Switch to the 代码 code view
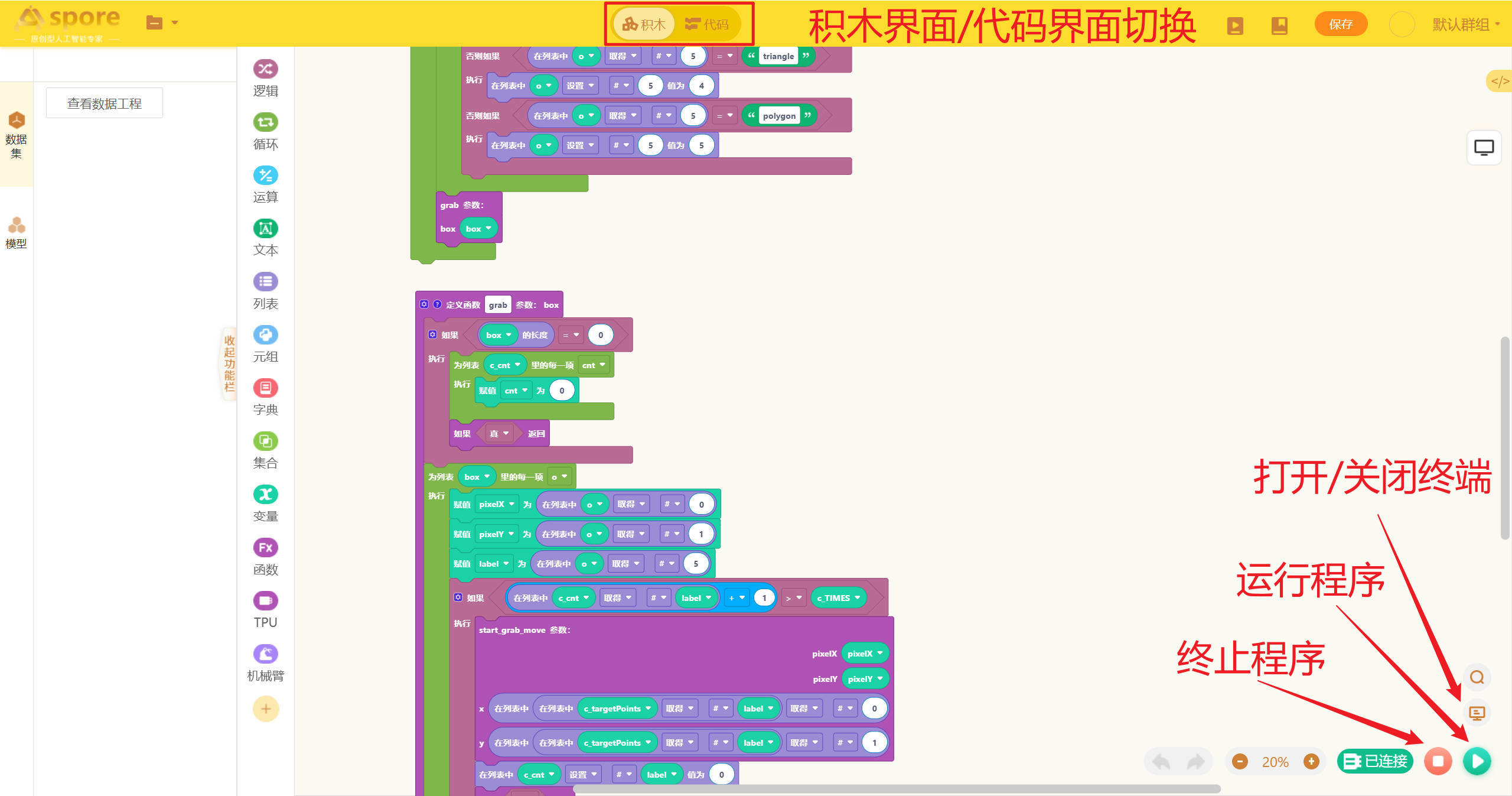Screen dimensions: 1512x796 coord(708,24)
